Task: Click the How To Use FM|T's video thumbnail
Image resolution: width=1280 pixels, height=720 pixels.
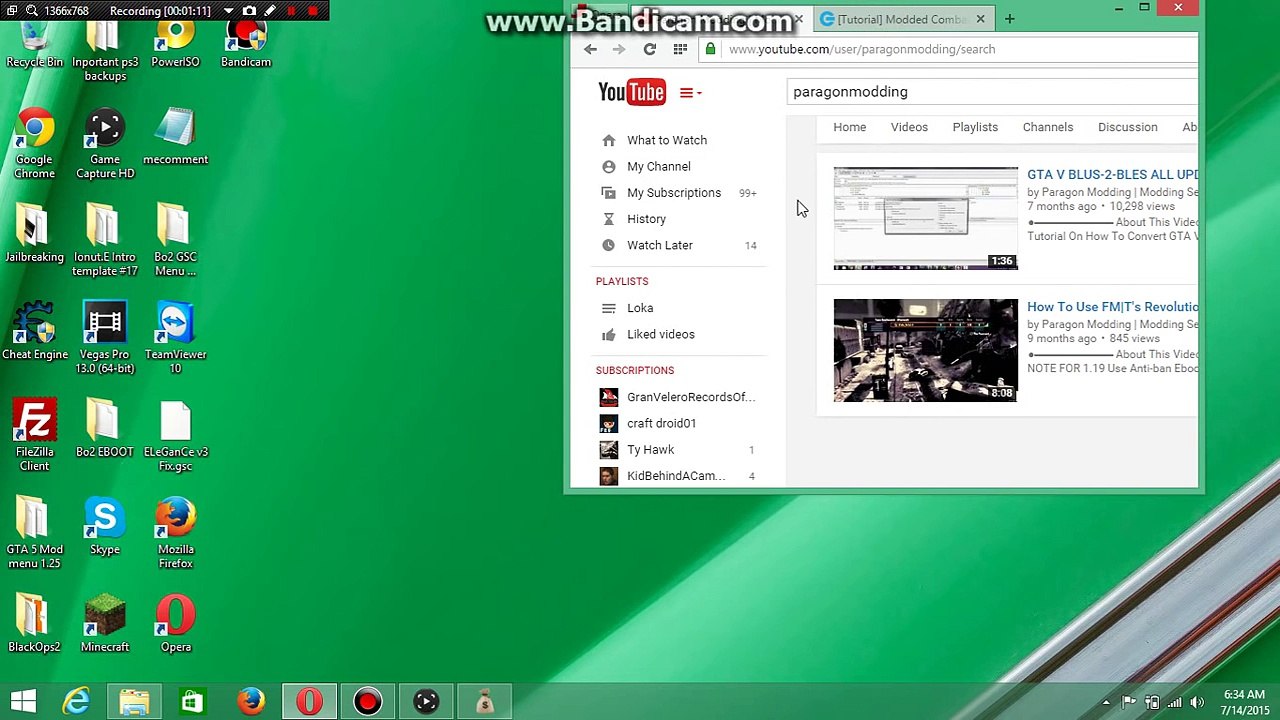Action: coord(926,350)
